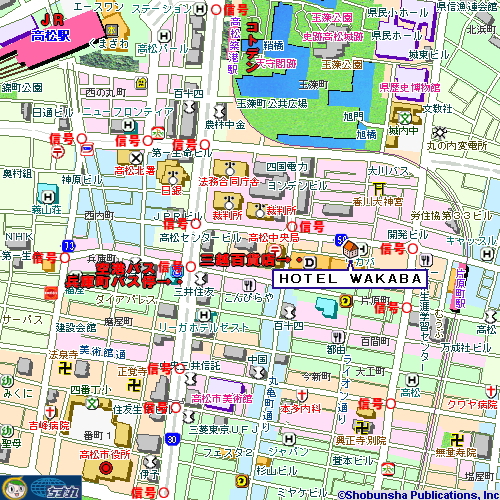Click the 三越百貨店 red label
The height and width of the screenshot is (500, 500).
[x=237, y=260]
